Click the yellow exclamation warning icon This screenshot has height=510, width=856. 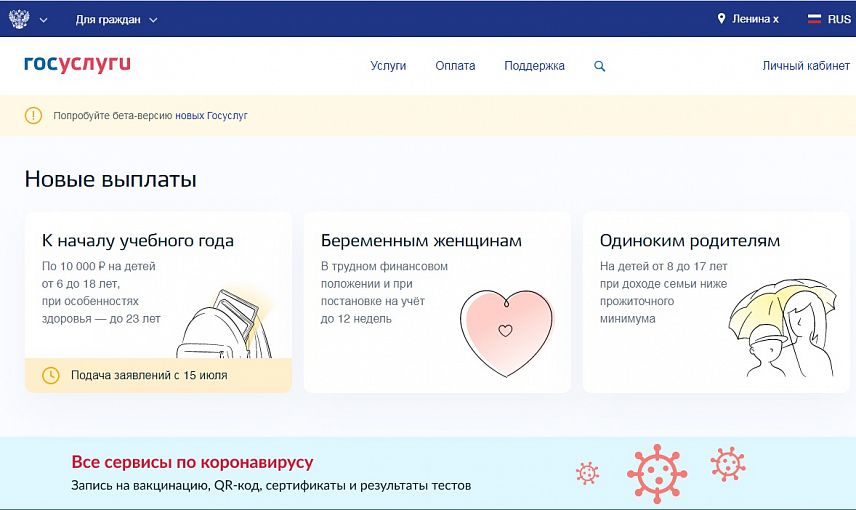pyautogui.click(x=34, y=116)
